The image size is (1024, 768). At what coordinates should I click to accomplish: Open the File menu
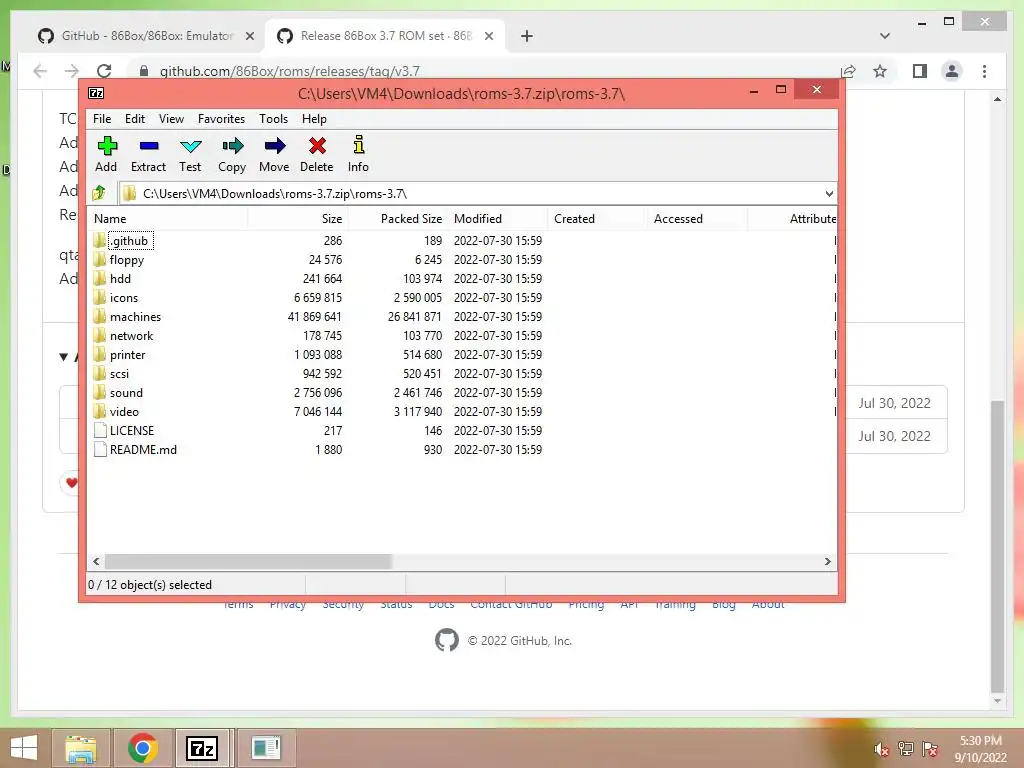click(102, 119)
